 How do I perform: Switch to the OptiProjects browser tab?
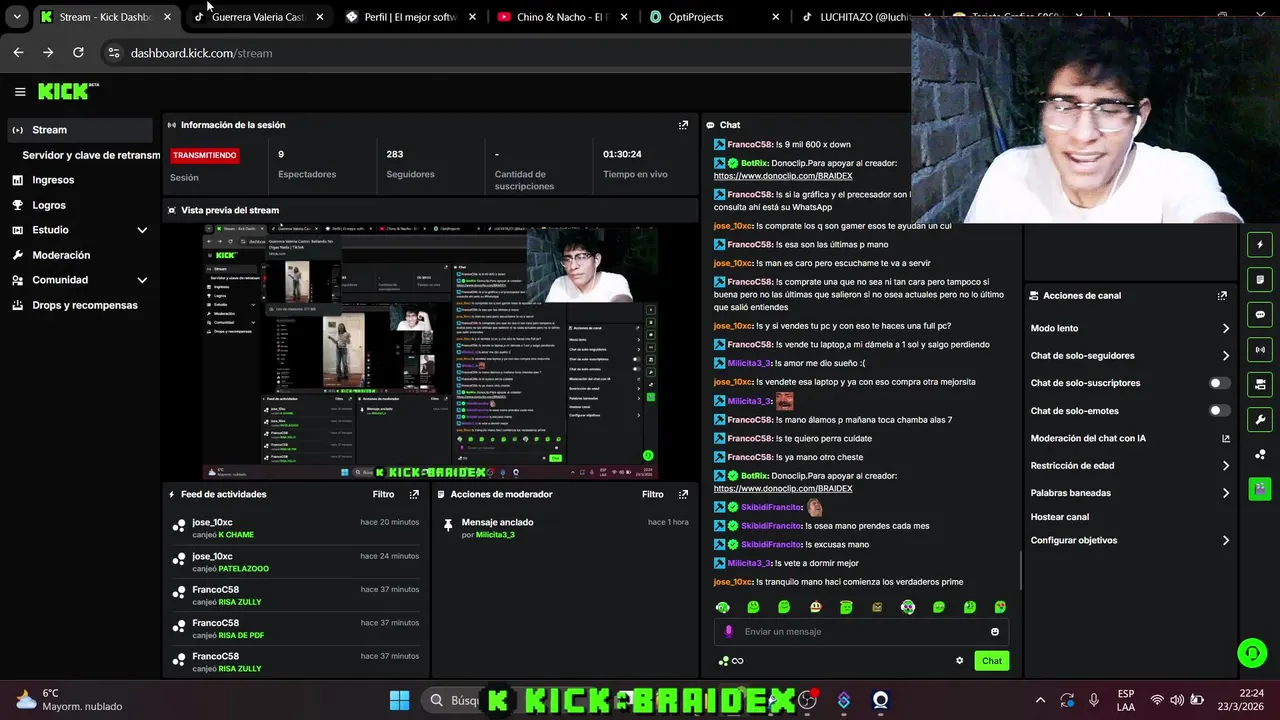click(x=714, y=17)
